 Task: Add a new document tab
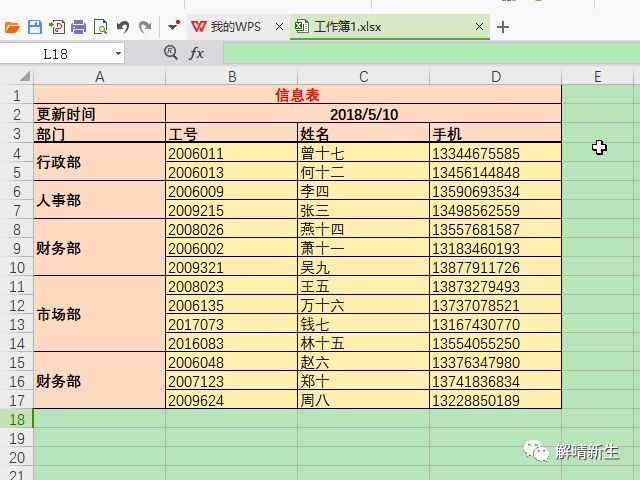[503, 27]
